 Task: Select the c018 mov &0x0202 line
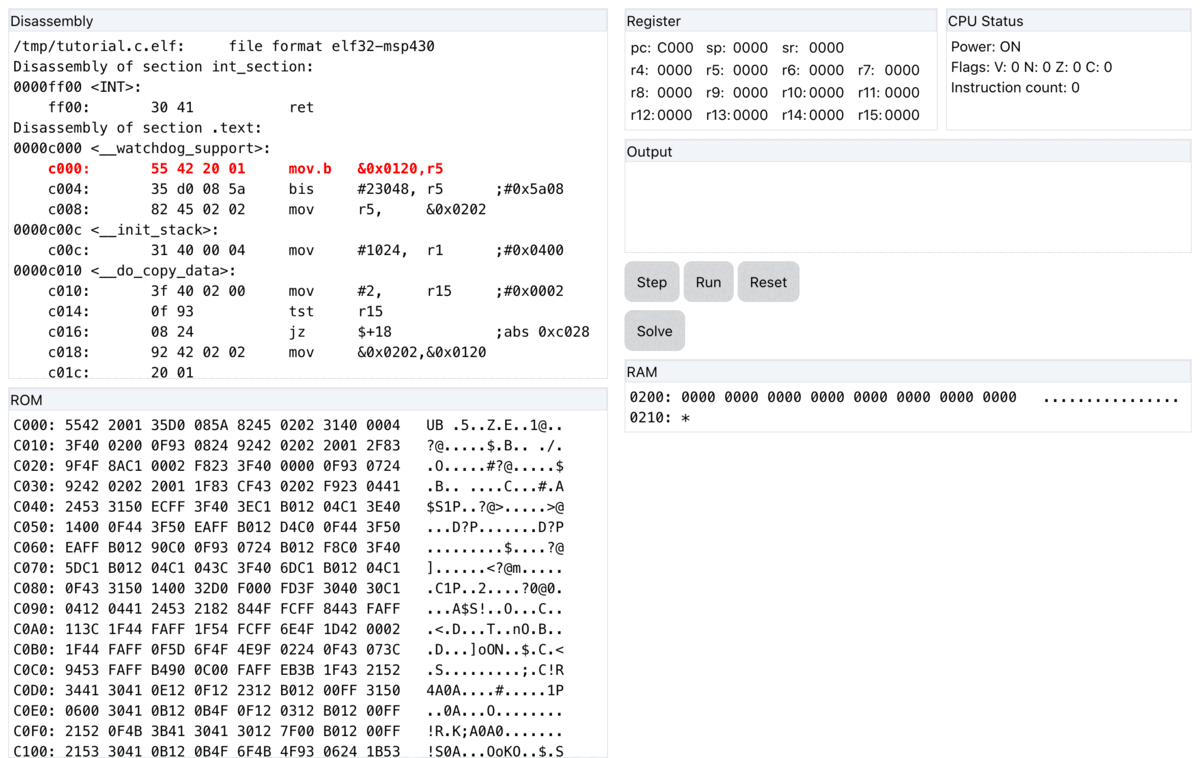(x=266, y=352)
